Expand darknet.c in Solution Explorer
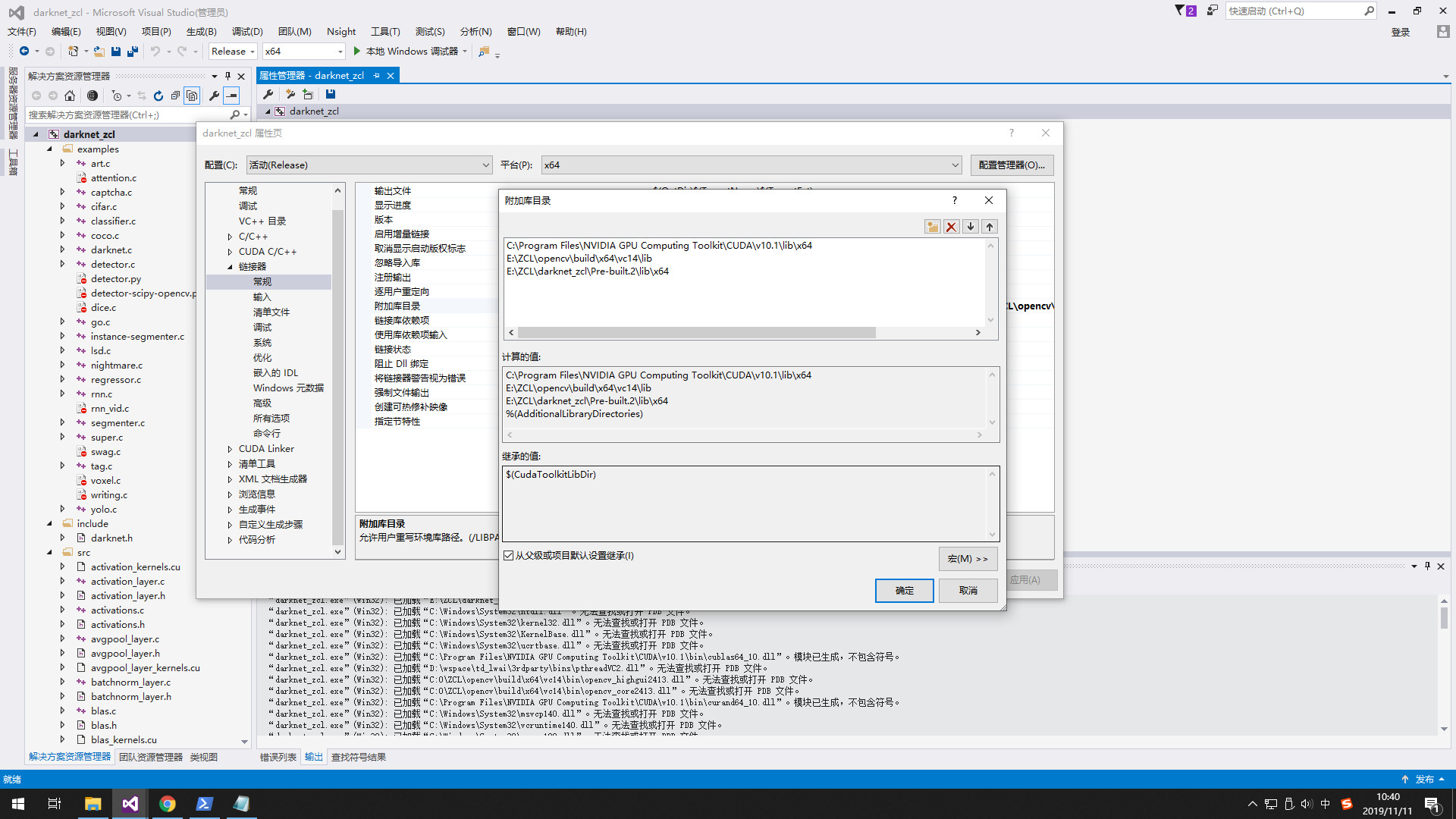1456x819 pixels. pyautogui.click(x=63, y=250)
